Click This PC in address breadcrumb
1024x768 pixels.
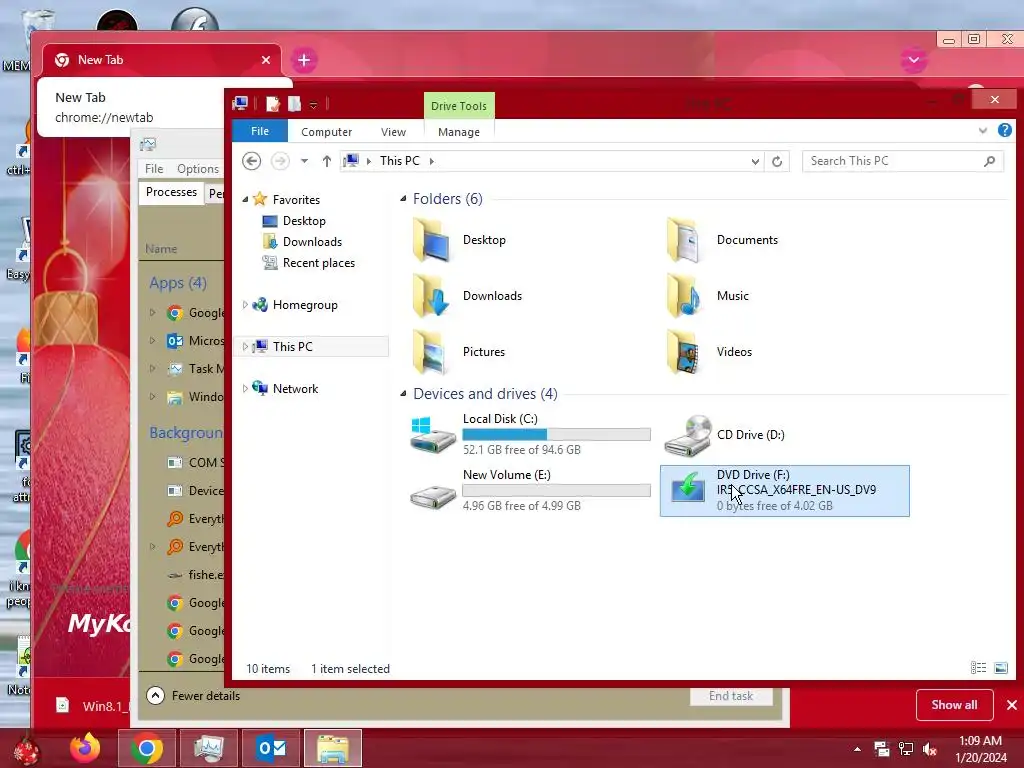400,161
